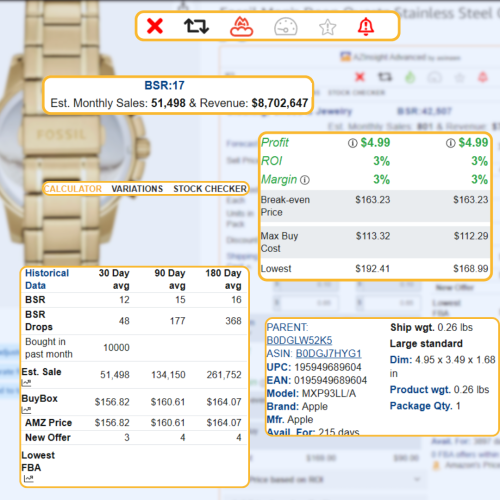Click the Historical Data header
This screenshot has height=500, width=500.
(x=47, y=279)
